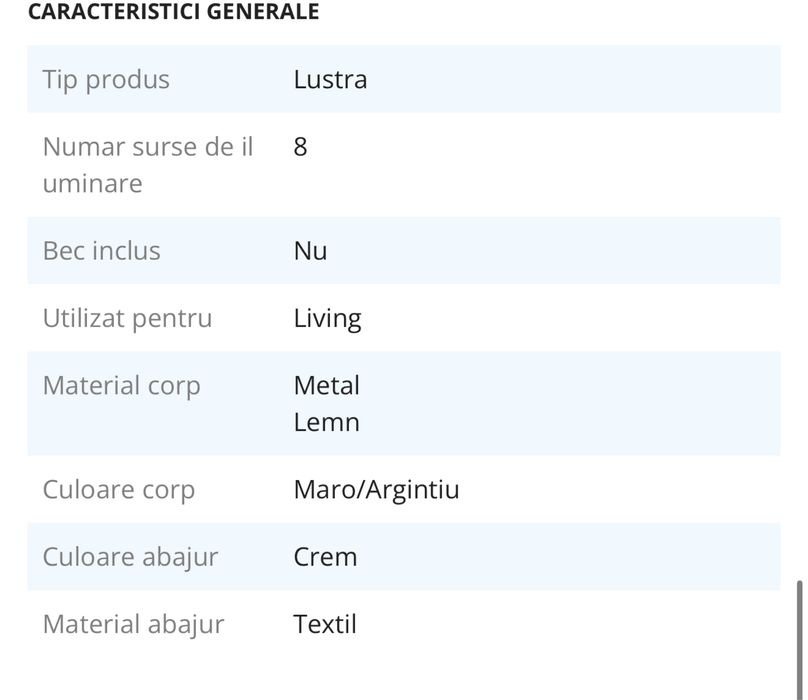The width and height of the screenshot is (808, 700).
Task: Select the Maro/Argintiu color value
Action: pyautogui.click(x=376, y=490)
